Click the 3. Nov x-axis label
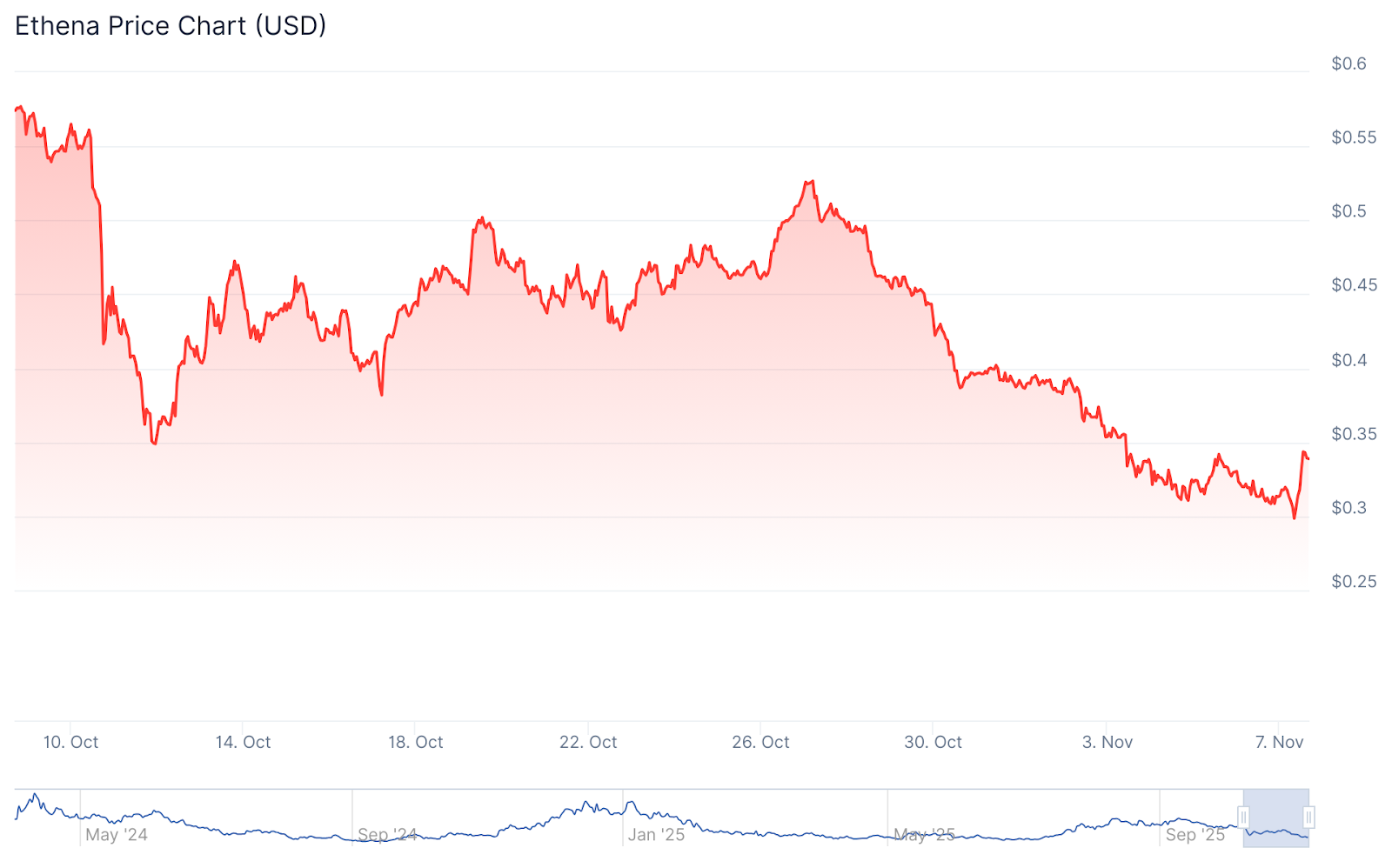1392x868 pixels. tap(1107, 742)
